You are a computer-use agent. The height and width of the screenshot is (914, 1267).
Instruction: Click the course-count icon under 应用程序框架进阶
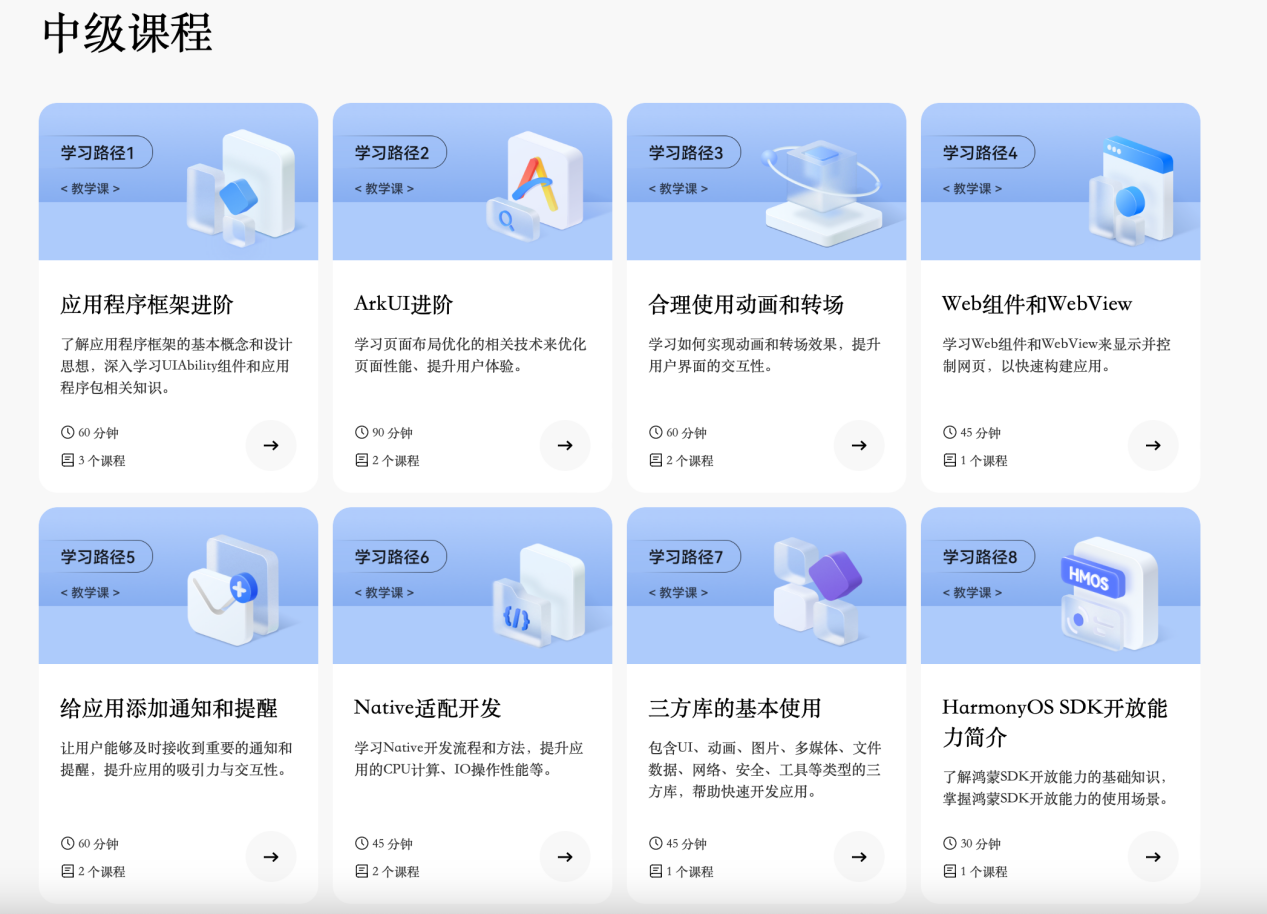click(x=66, y=460)
